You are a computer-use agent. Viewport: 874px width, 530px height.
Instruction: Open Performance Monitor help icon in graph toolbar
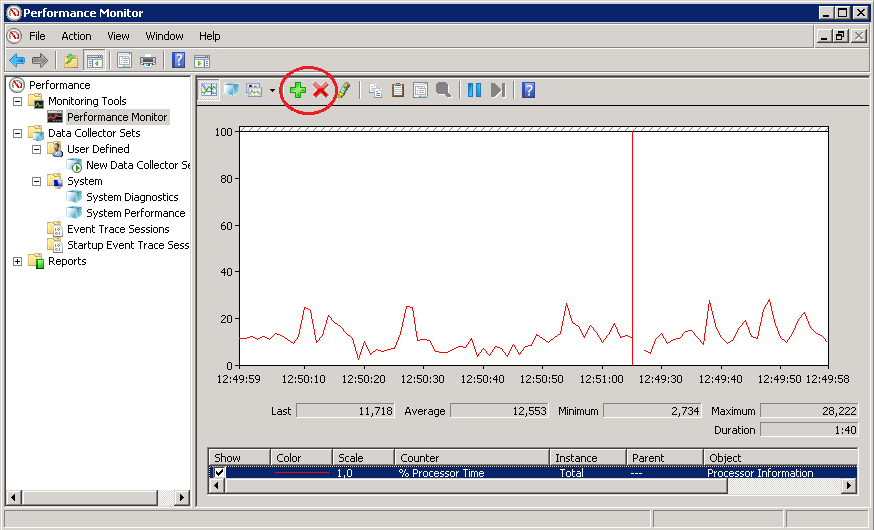pos(528,90)
